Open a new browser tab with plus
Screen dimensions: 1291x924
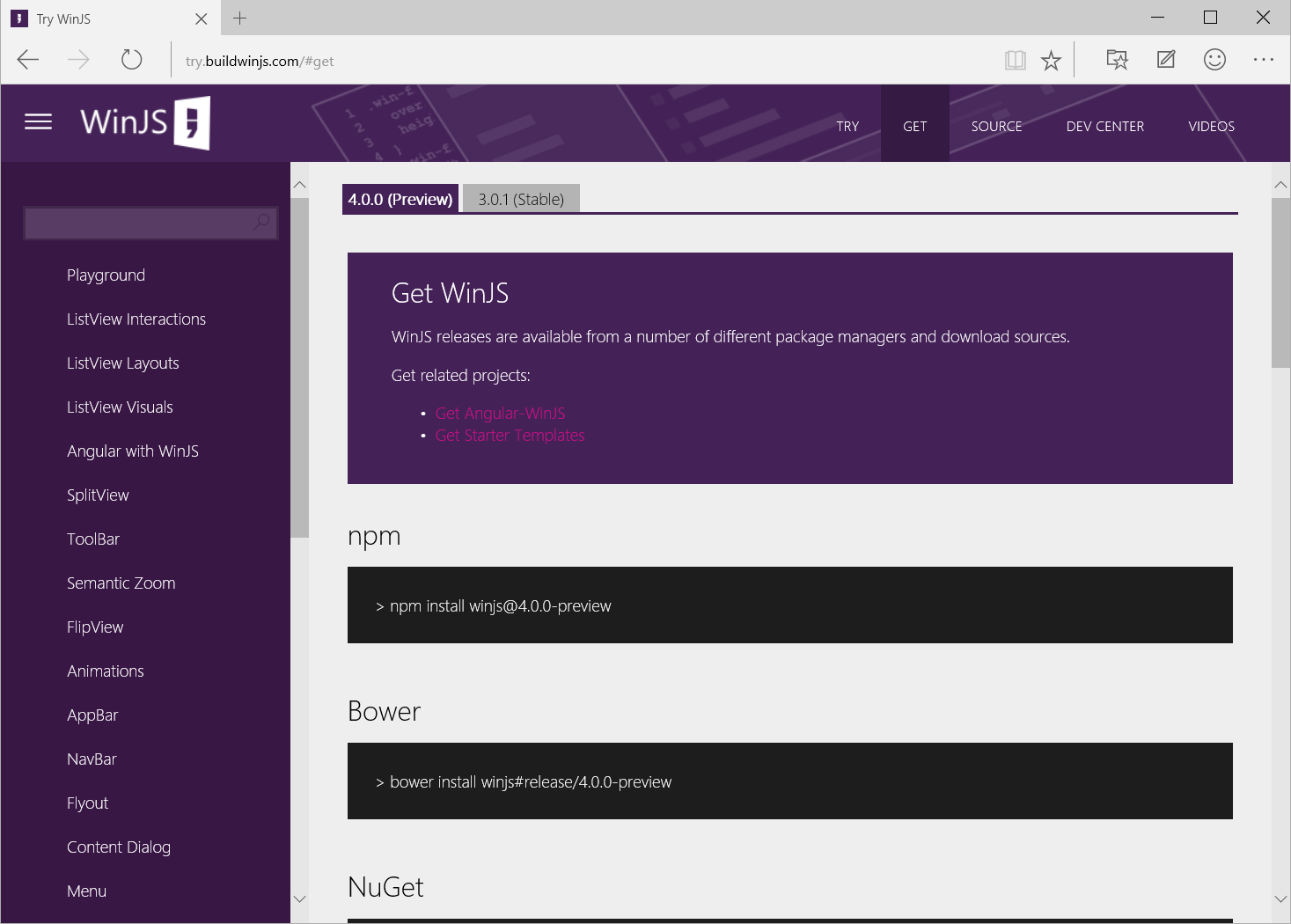pos(239,18)
